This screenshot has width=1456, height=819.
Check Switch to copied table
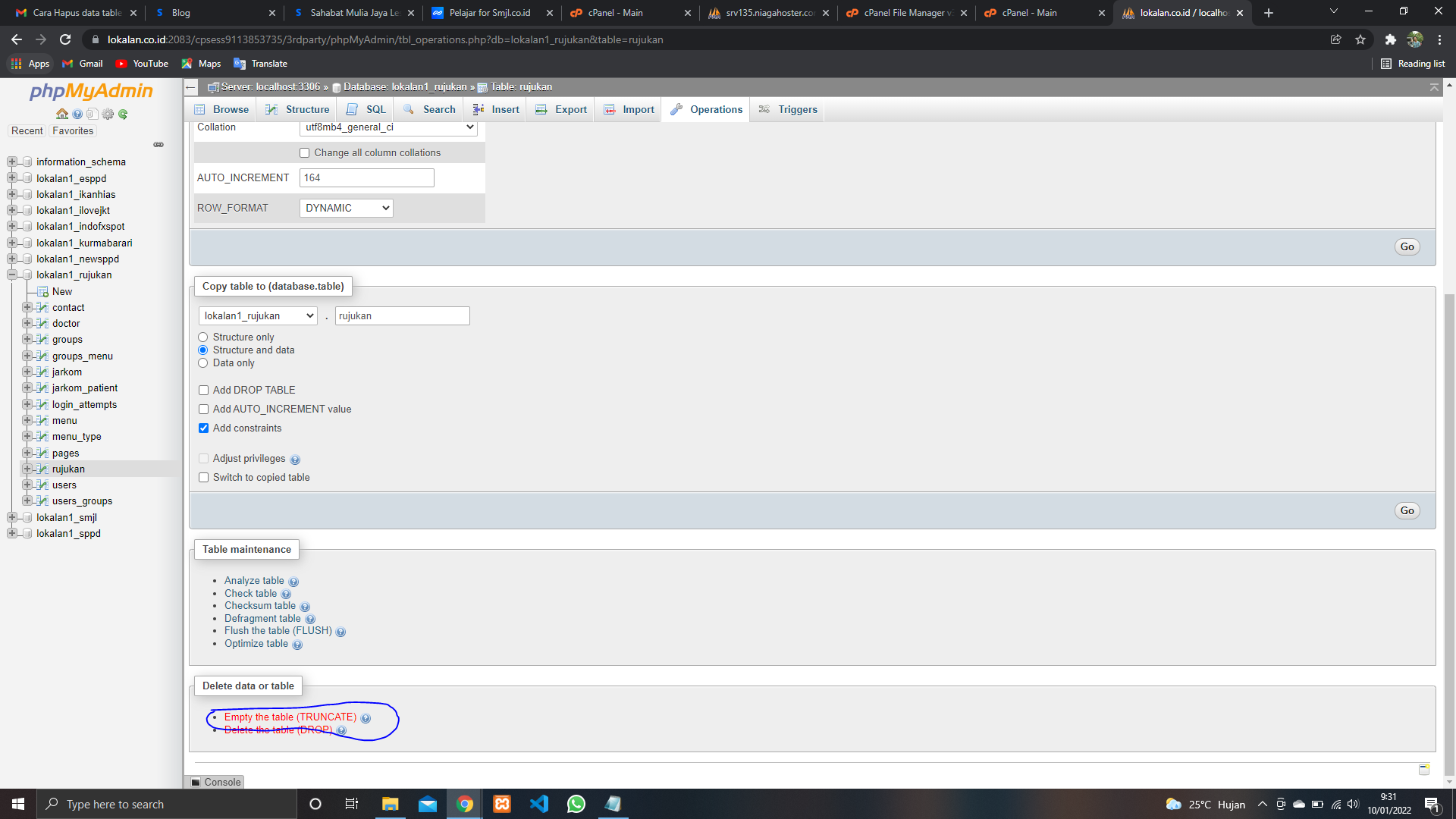click(204, 478)
